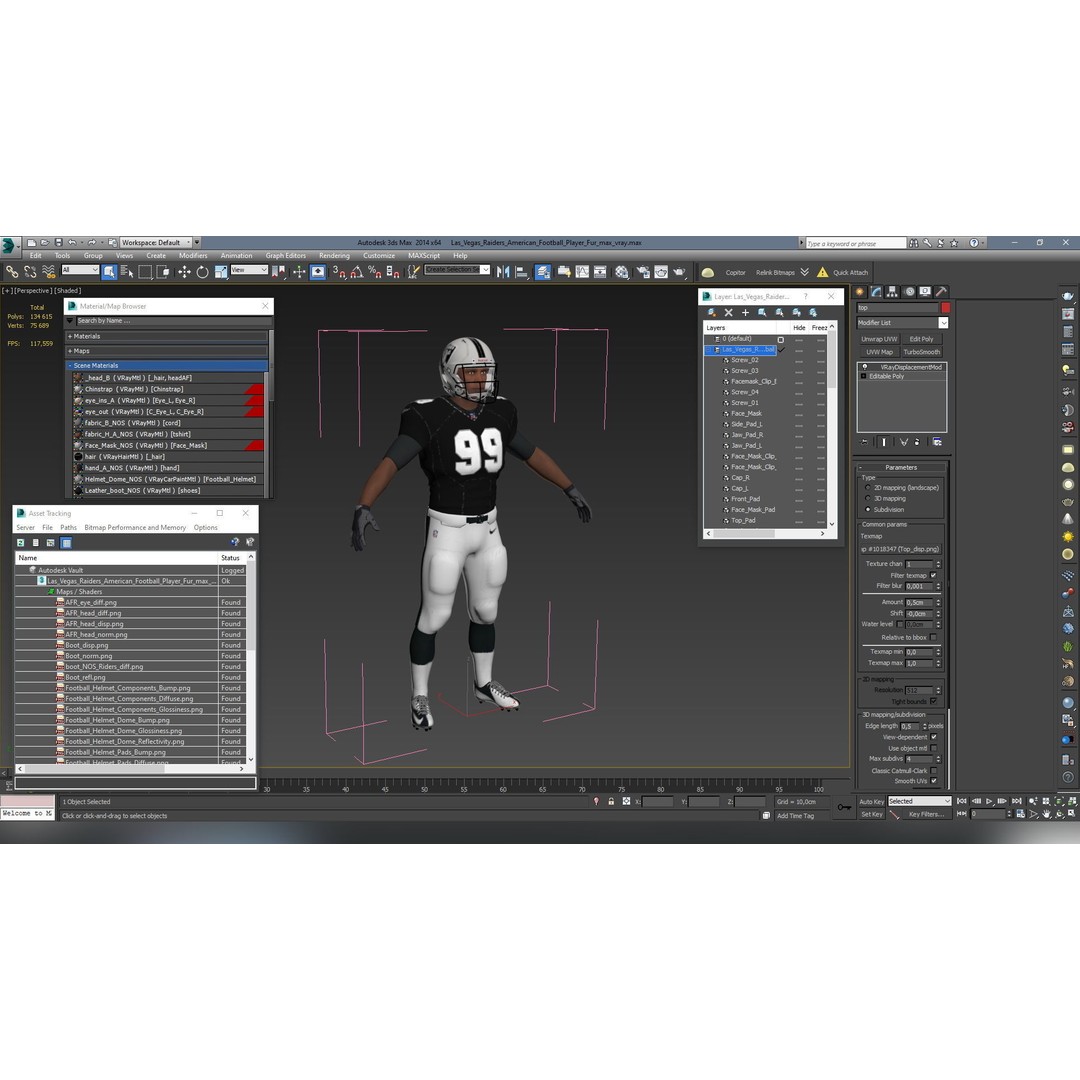1080x1080 pixels.
Task: Open the Modifiers menu
Action: [193, 256]
